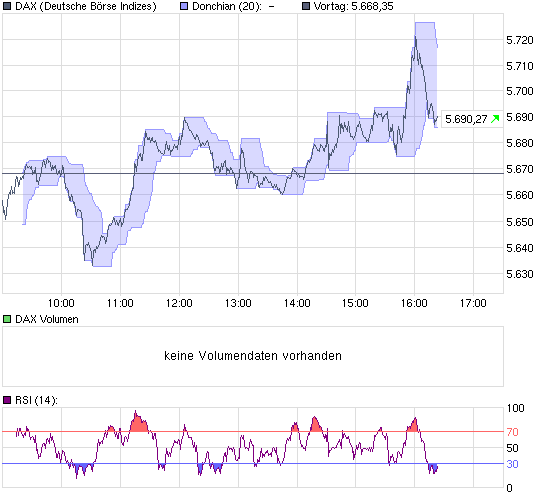Screen dimensions: 545x496
Task: Click the 5.680 price axis label
Action: [520, 143]
